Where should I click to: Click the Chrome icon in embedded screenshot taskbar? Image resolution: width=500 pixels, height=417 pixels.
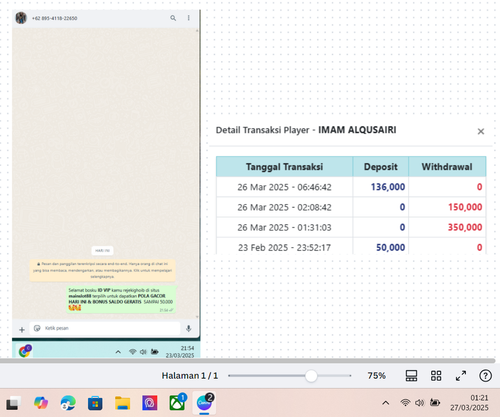click(25, 351)
